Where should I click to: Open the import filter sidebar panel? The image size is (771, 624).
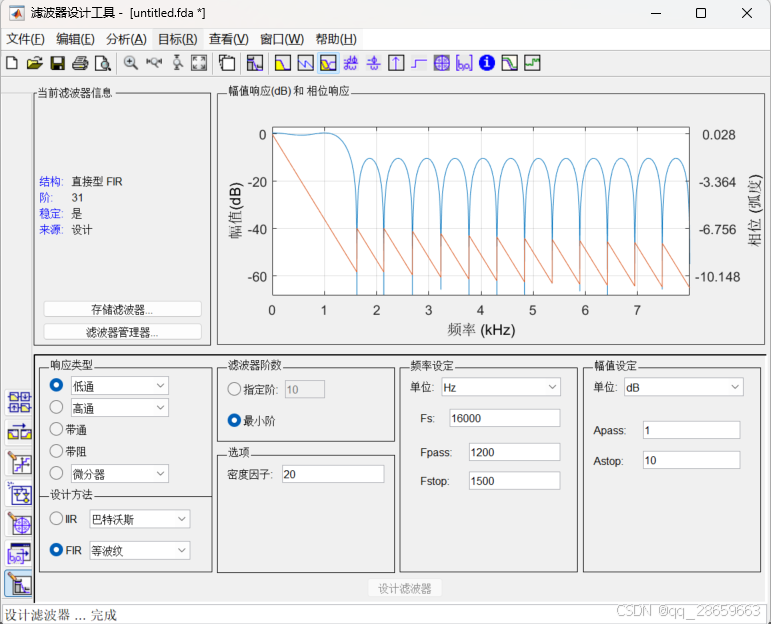[x=20, y=554]
